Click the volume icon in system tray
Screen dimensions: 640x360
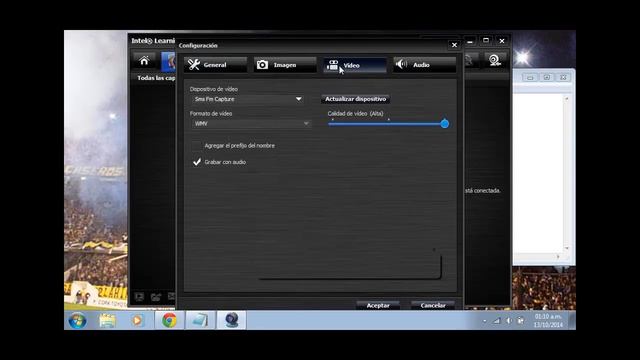(509, 321)
